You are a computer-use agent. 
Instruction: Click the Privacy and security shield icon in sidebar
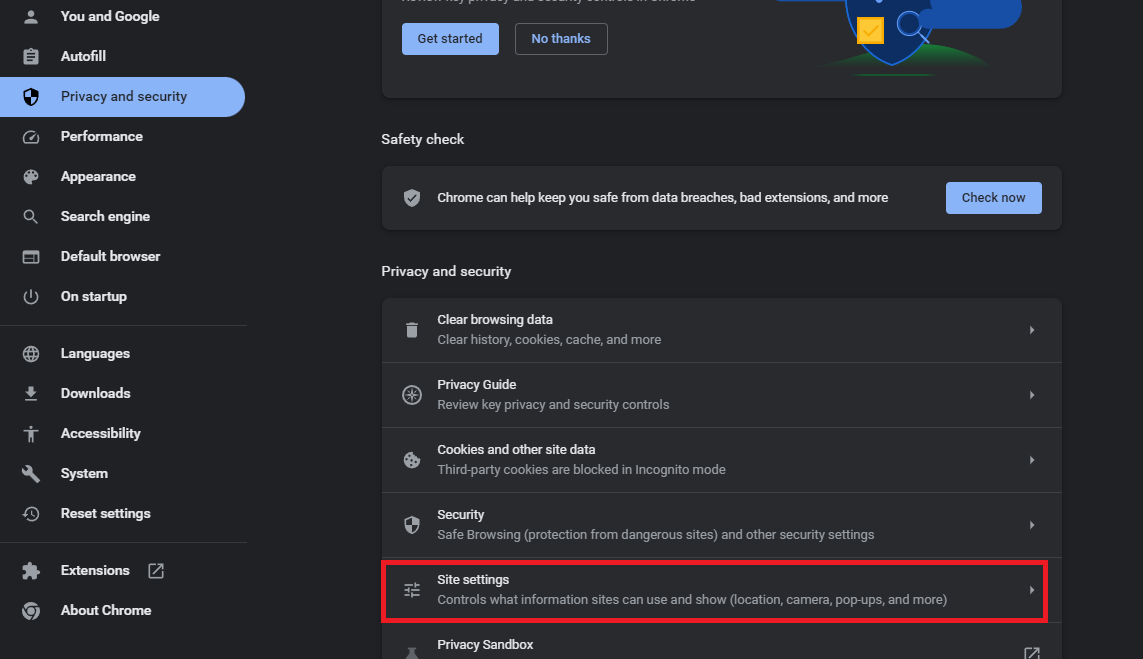pos(31,97)
